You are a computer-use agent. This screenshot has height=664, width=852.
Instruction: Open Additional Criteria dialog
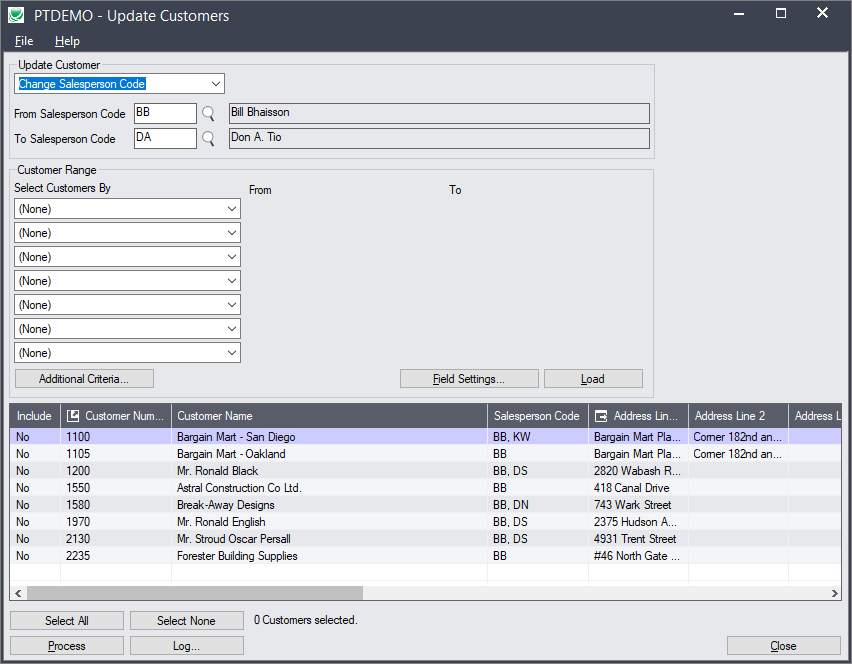(x=84, y=379)
